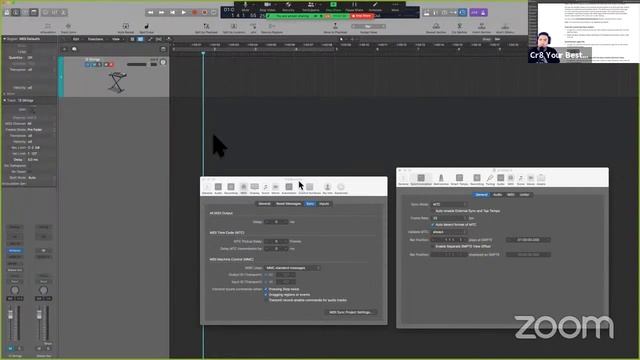Click the Rewind transport button
The height and width of the screenshot is (360, 640).
[x=151, y=13]
